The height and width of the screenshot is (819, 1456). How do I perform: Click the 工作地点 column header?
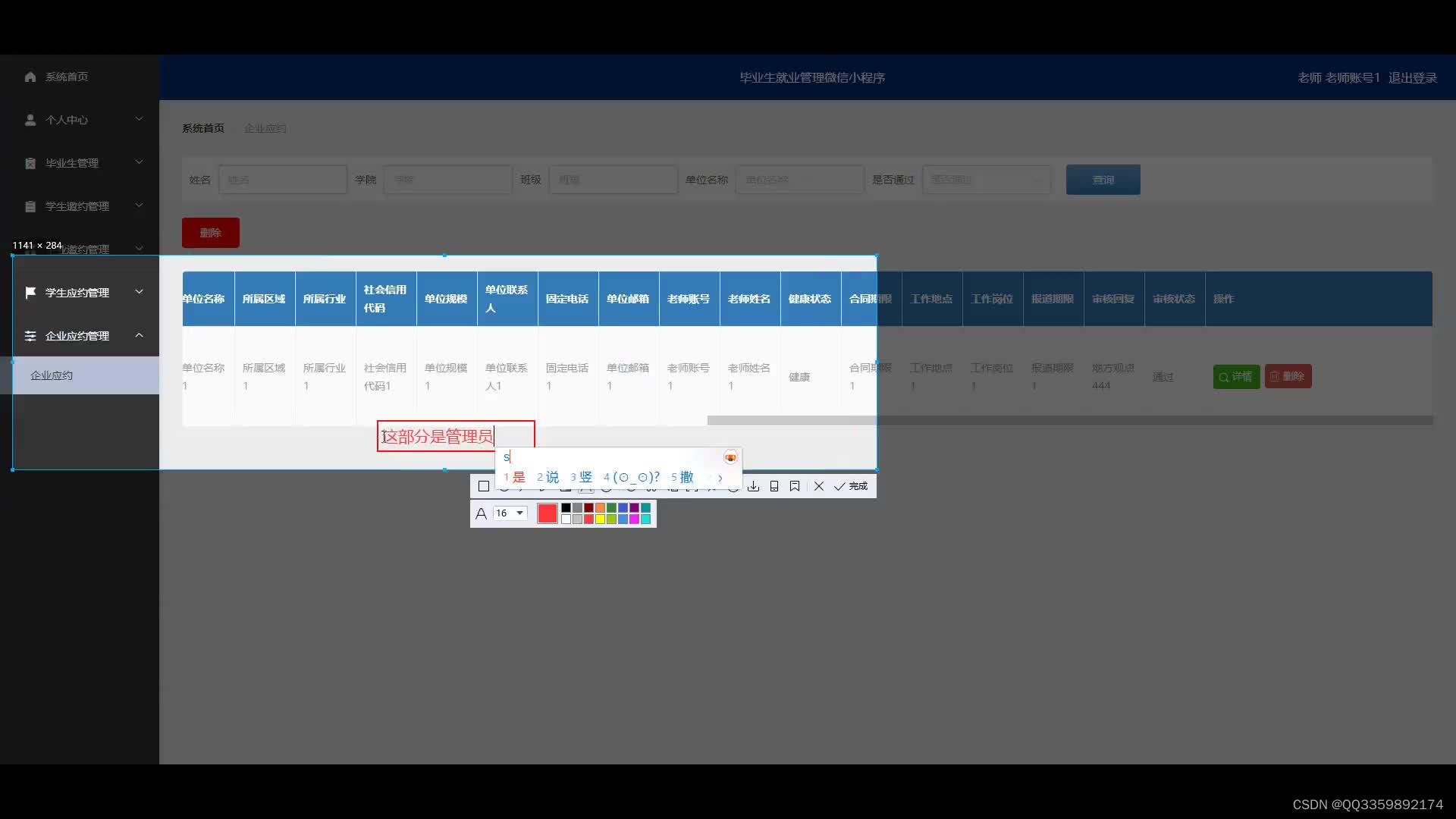pyautogui.click(x=931, y=299)
